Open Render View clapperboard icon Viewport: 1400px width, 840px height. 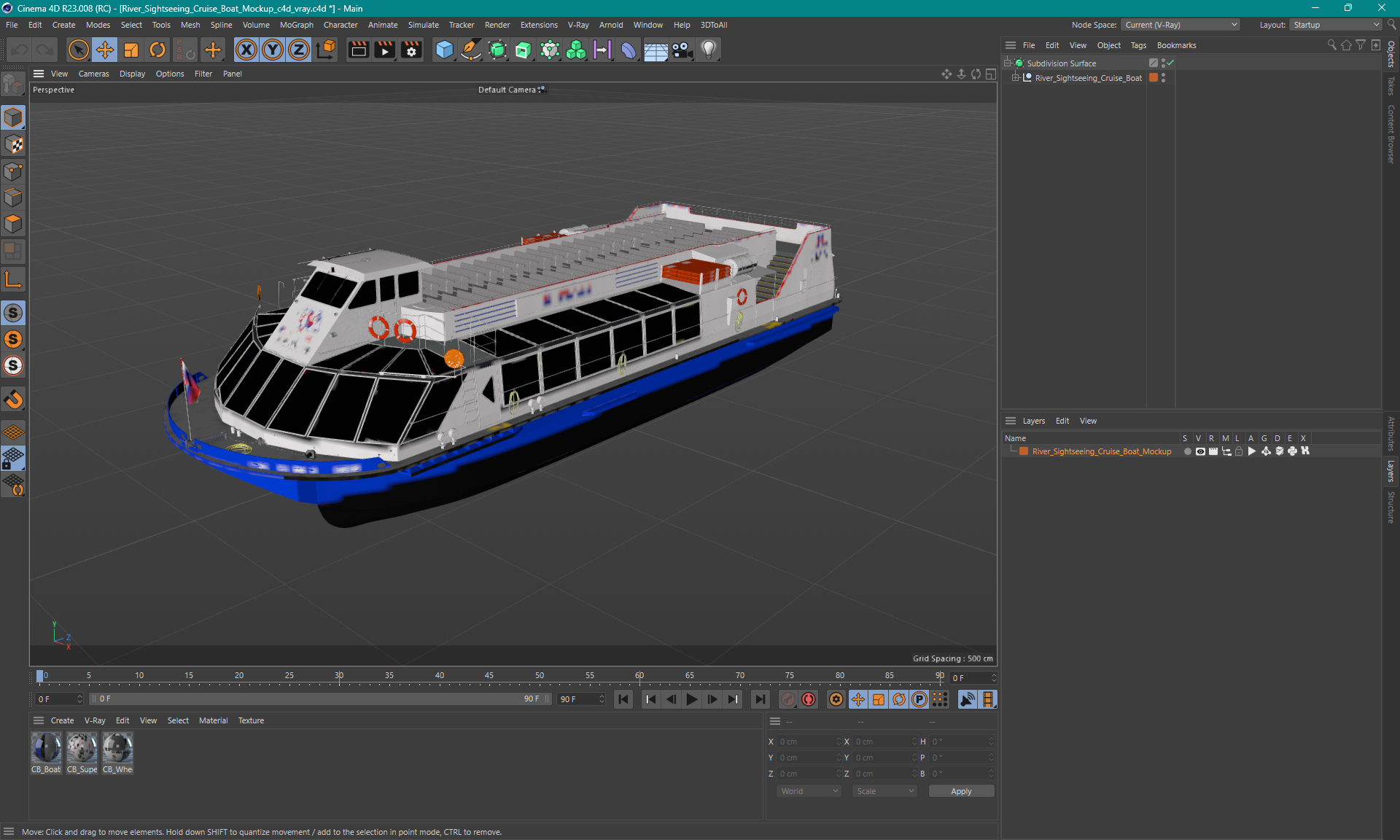358,50
